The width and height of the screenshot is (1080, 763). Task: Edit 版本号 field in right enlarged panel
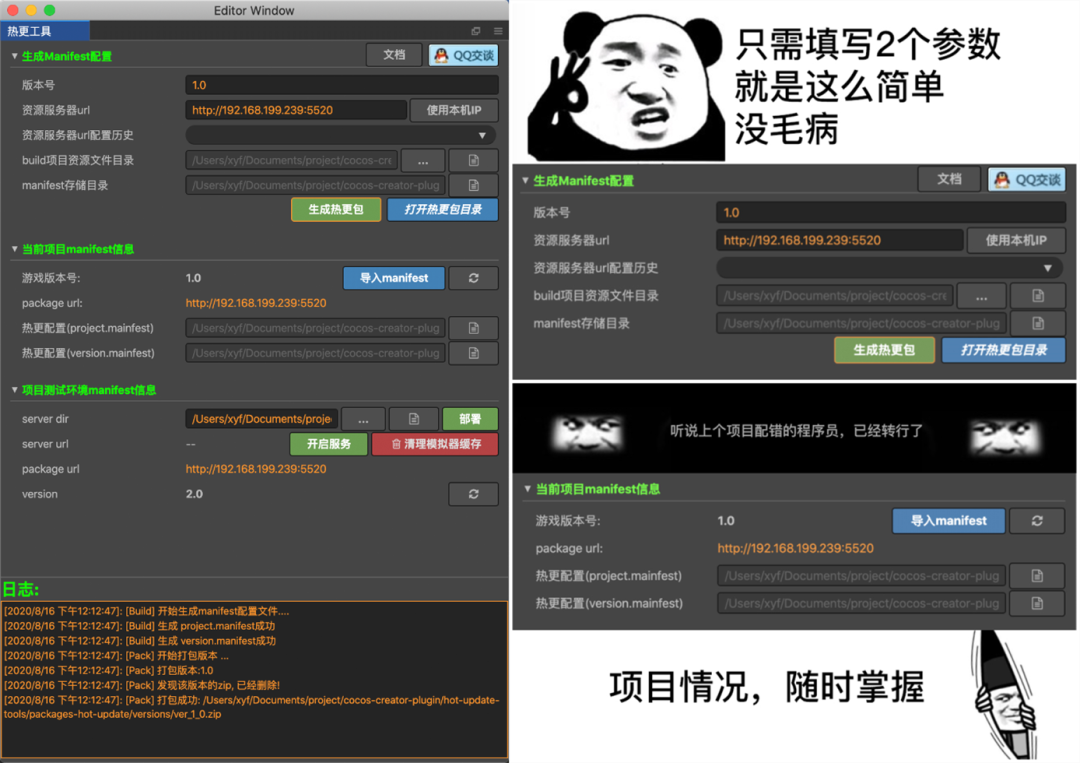pyautogui.click(x=891, y=213)
